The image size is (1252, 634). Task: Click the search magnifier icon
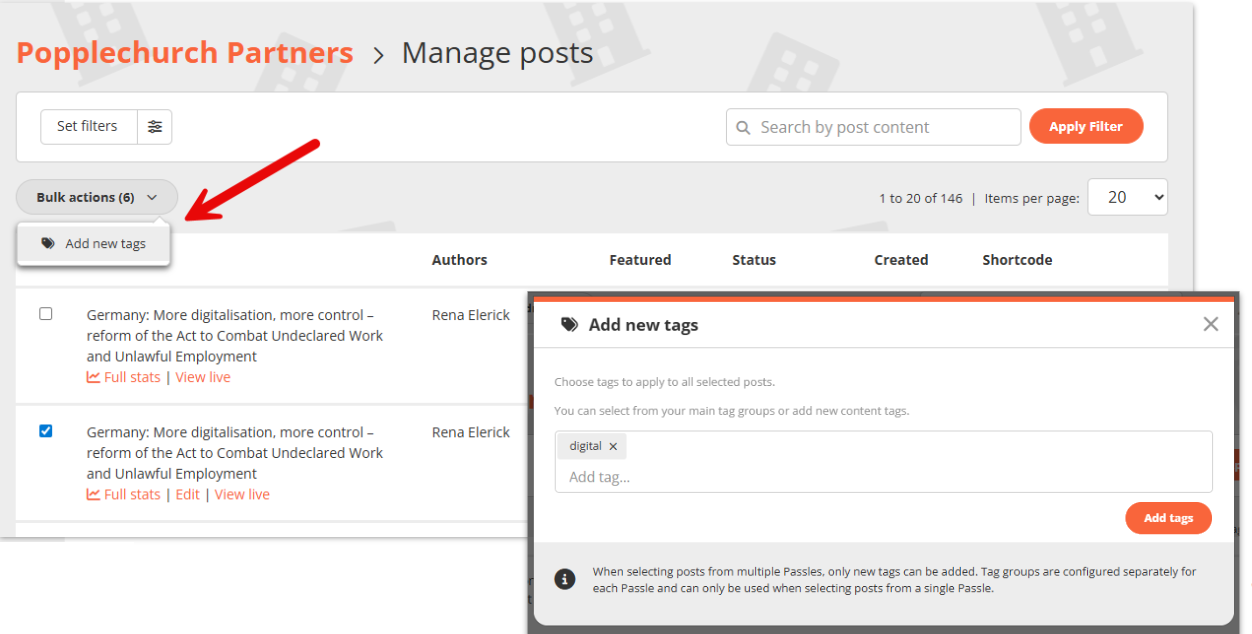tap(743, 128)
